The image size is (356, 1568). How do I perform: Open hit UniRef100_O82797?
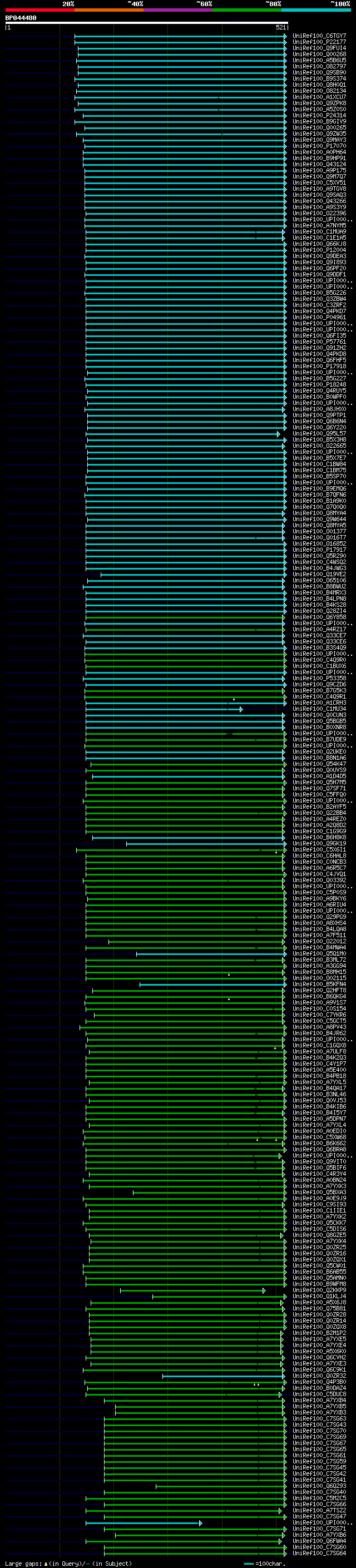click(x=319, y=66)
